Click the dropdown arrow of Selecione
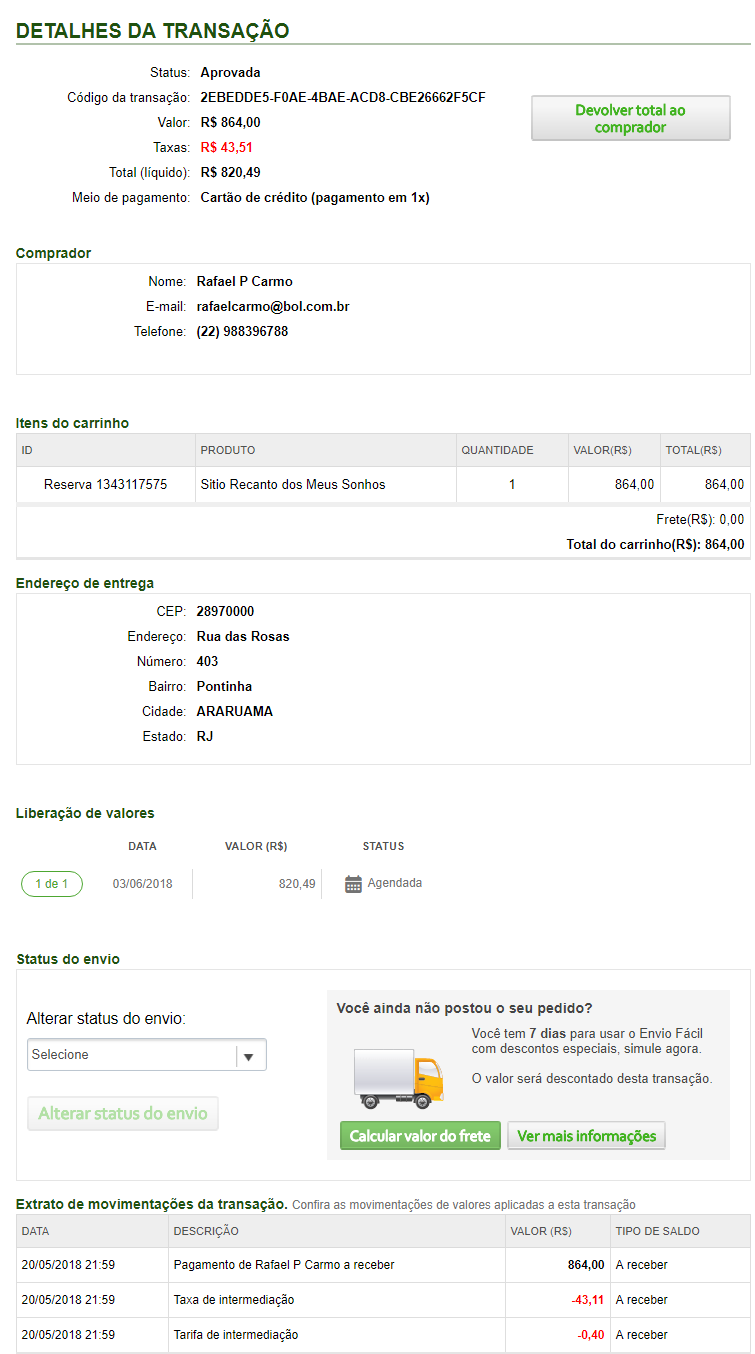This screenshot has width=755, height=1354. coord(250,1055)
